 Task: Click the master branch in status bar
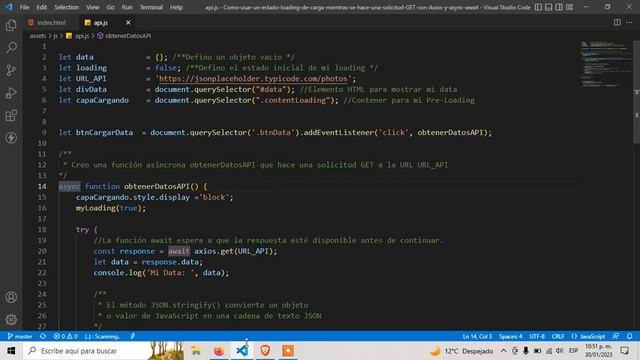click(x=20, y=336)
